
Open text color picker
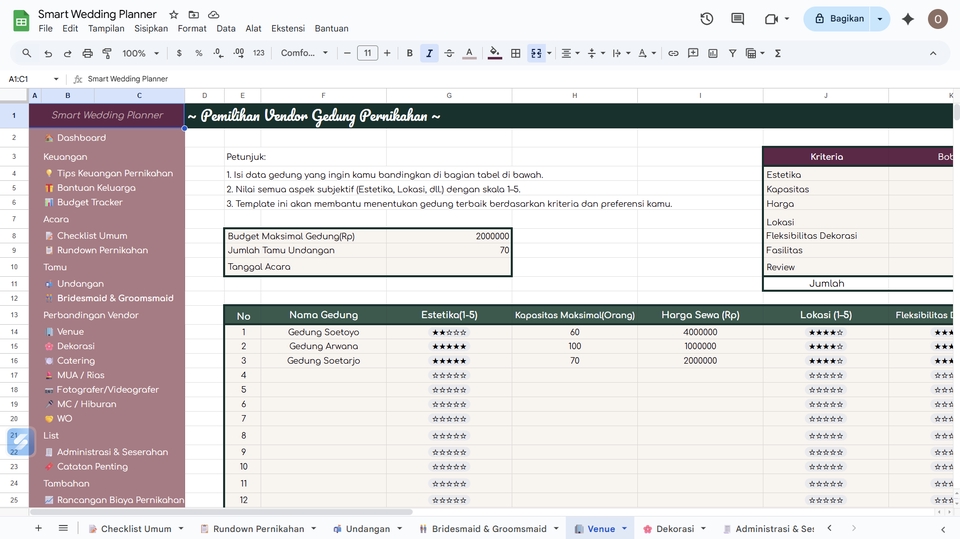[469, 53]
